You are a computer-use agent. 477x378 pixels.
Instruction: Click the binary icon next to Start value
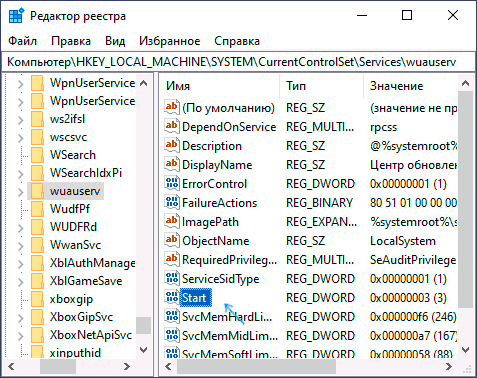[172, 297]
